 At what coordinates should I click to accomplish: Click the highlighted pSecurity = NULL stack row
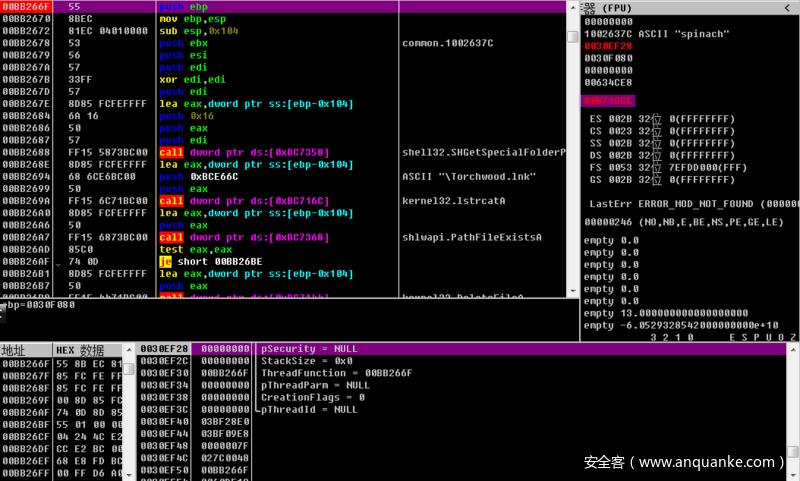[x=308, y=349]
